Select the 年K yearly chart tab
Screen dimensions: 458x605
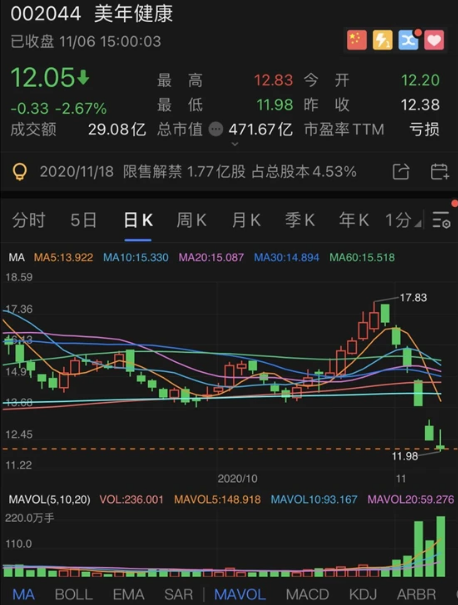(x=354, y=220)
